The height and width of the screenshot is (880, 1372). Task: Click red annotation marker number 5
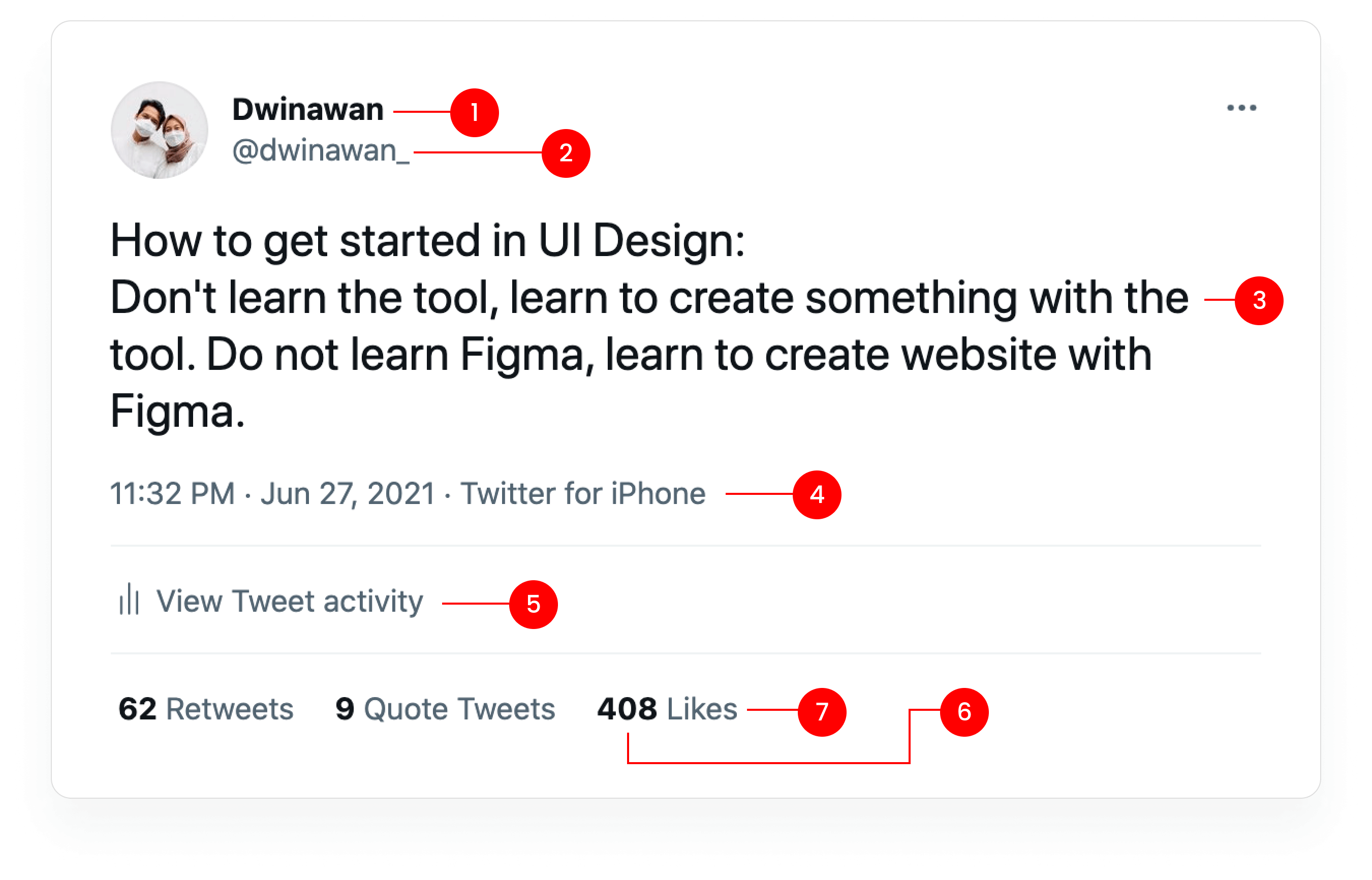[533, 604]
